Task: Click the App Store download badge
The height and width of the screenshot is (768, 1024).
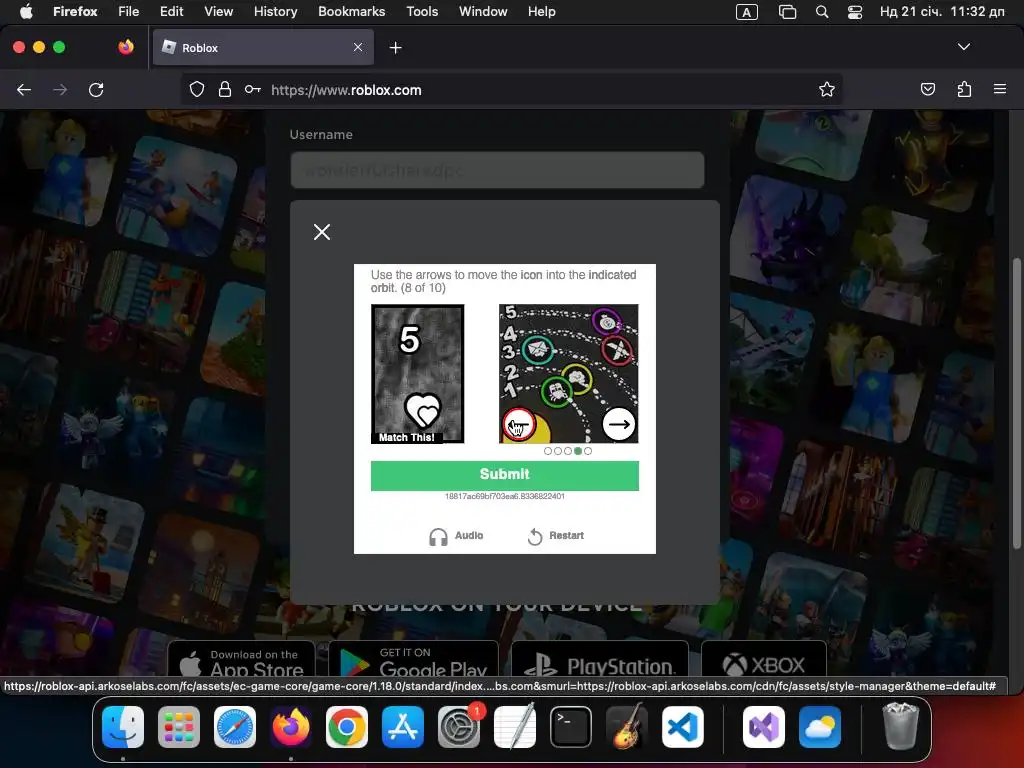Action: [x=242, y=659]
